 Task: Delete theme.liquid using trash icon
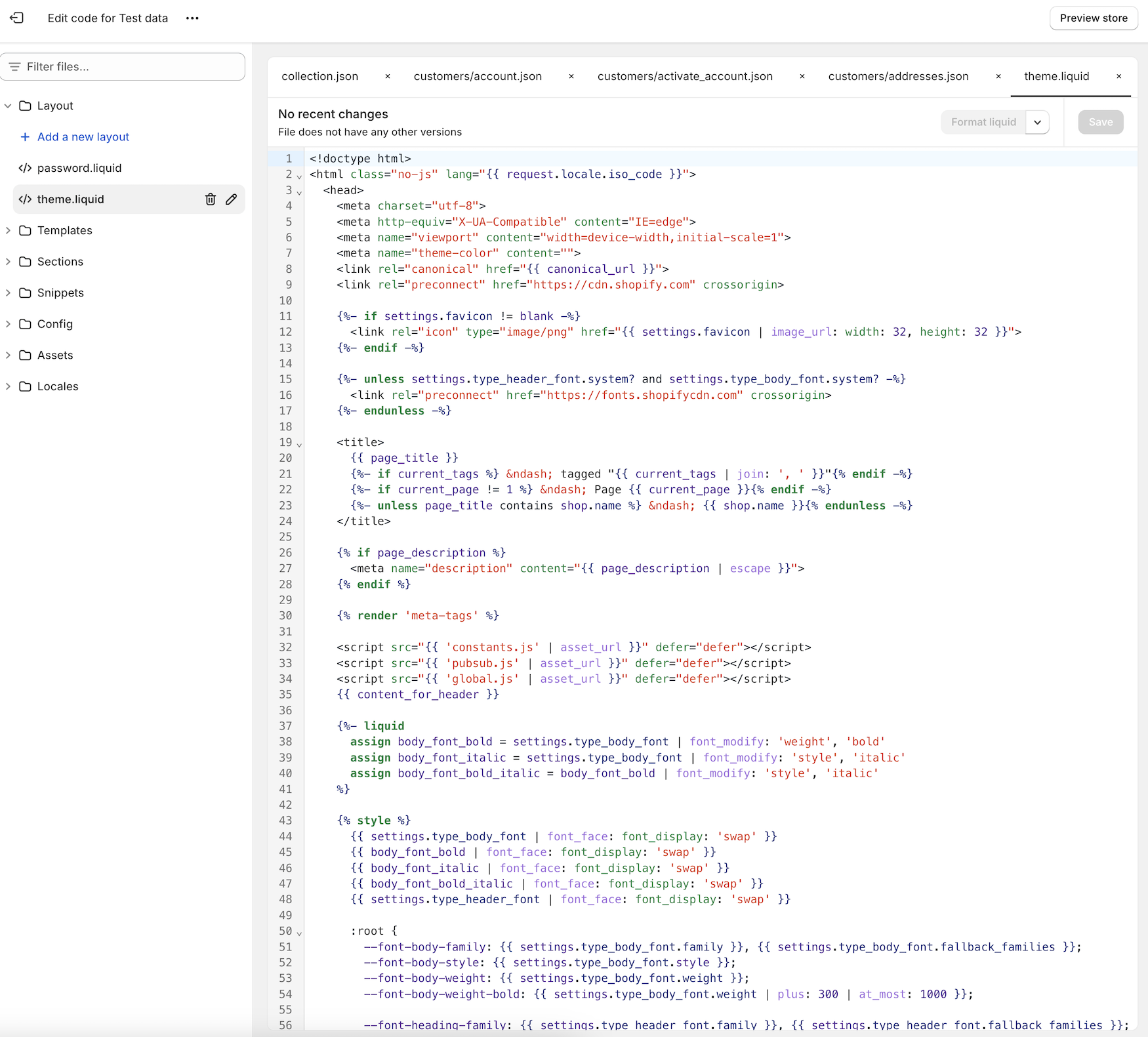211,199
